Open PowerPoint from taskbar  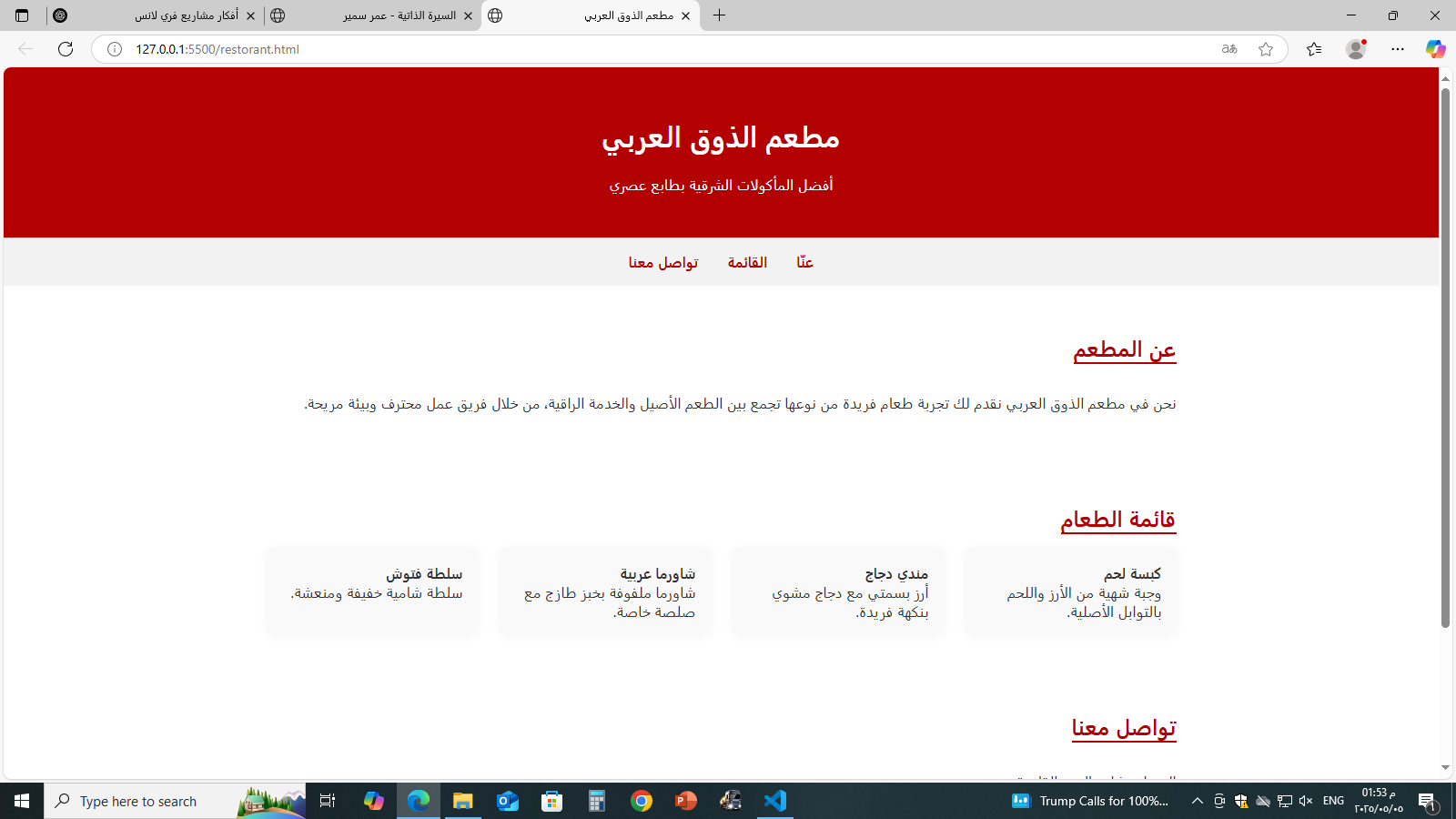pyautogui.click(x=686, y=801)
